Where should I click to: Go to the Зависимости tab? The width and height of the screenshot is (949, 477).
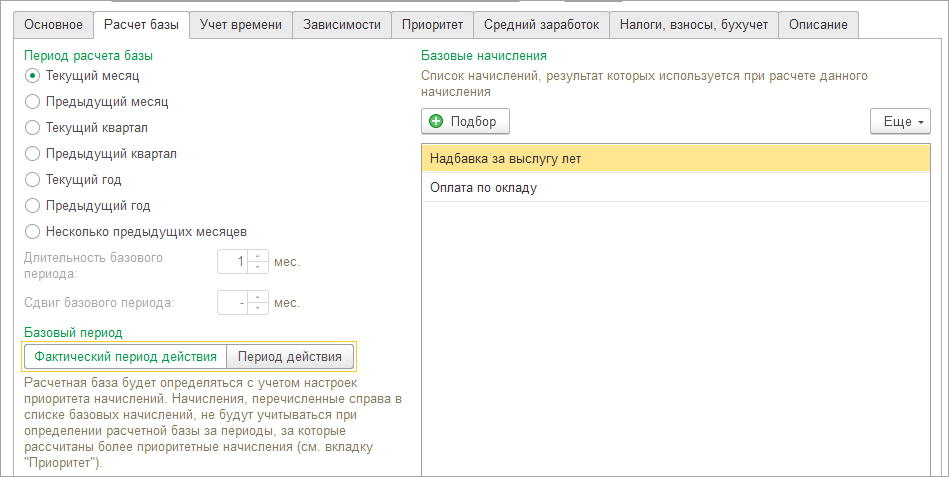pos(341,24)
